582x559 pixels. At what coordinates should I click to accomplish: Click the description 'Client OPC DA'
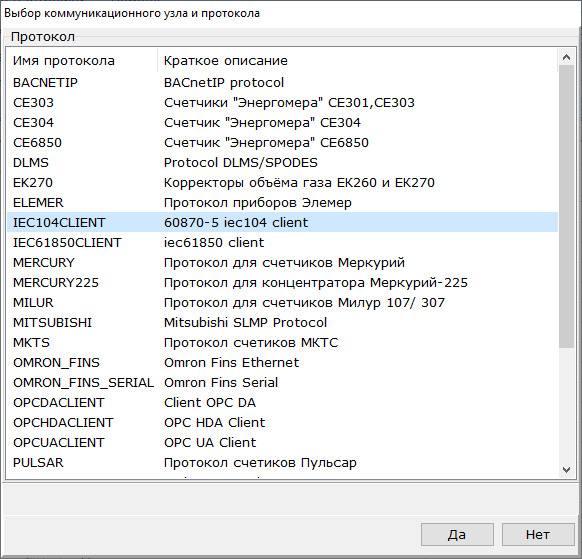pyautogui.click(x=210, y=403)
